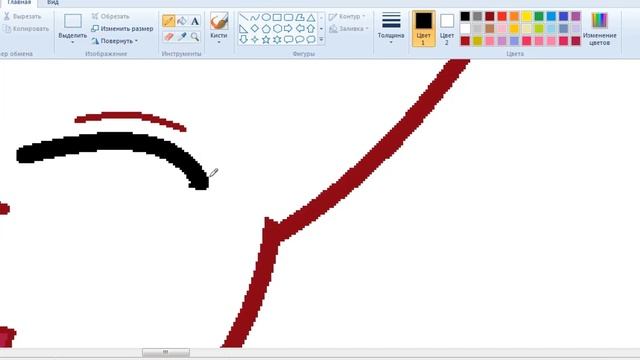The height and width of the screenshot is (360, 640).
Task: Select the Pencil tool
Action: pyautogui.click(x=169, y=20)
